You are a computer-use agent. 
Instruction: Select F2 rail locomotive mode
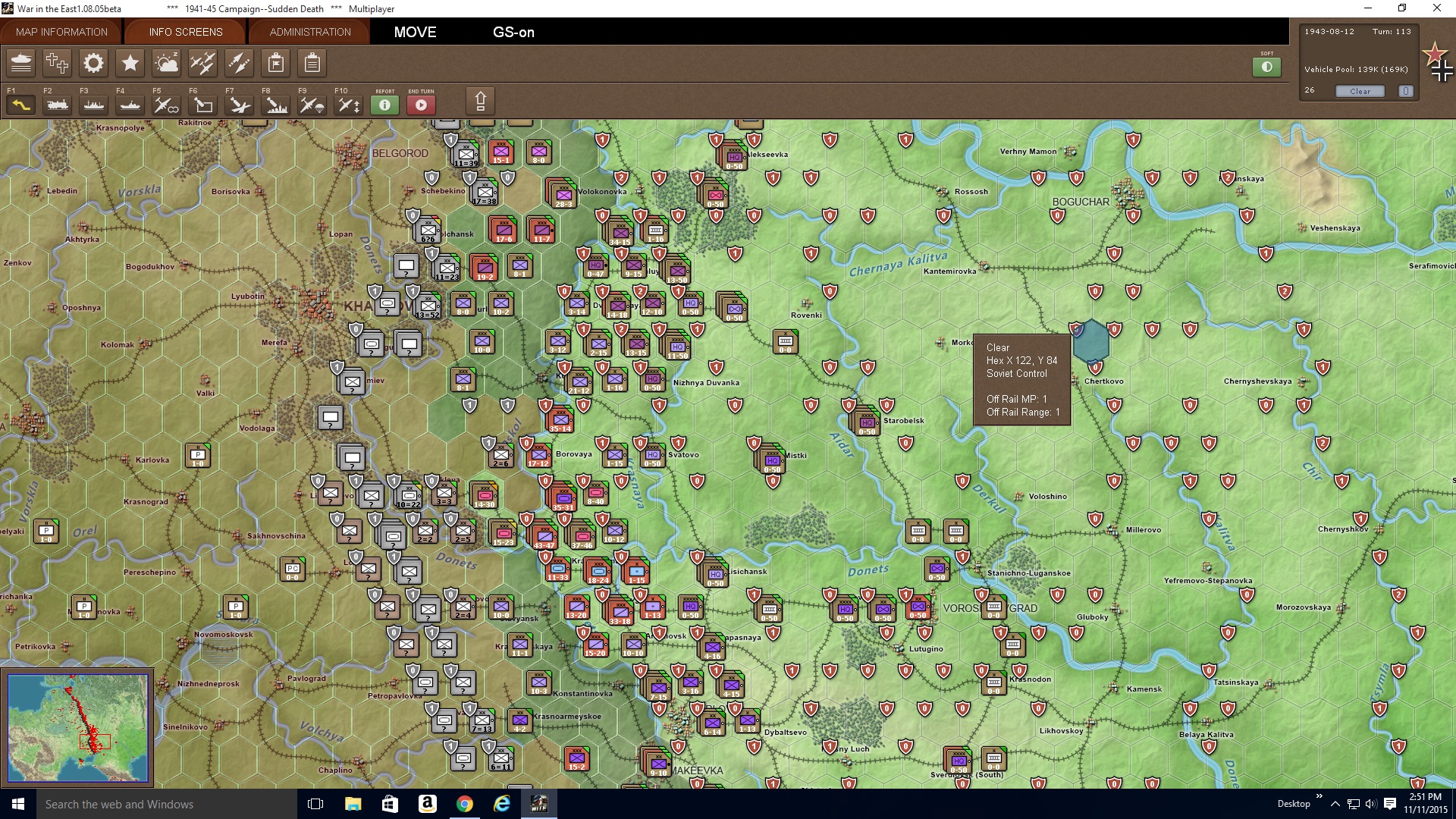[x=58, y=105]
